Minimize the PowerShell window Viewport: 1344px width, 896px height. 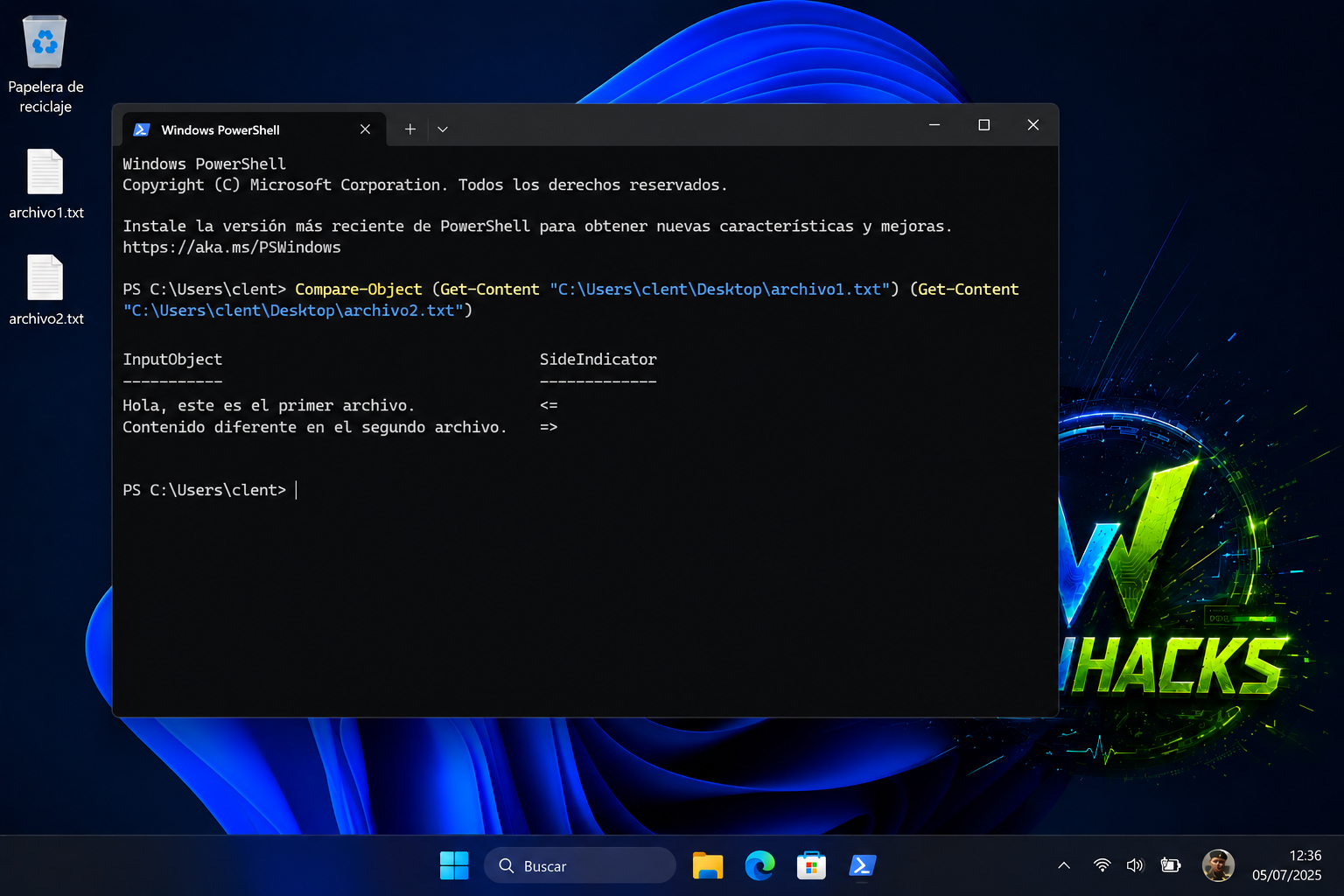tap(934, 125)
